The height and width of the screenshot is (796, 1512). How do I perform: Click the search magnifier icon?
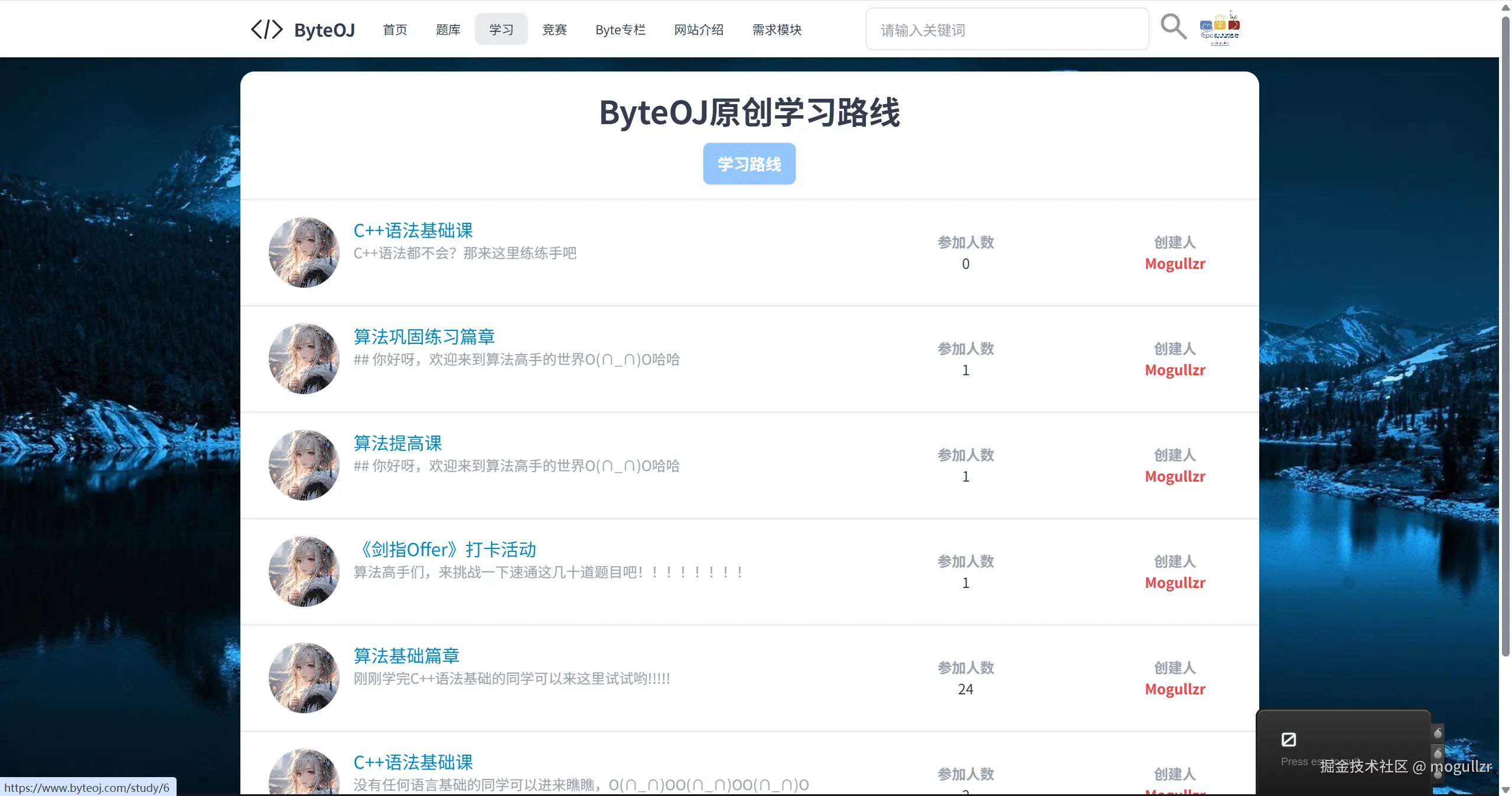[1173, 27]
